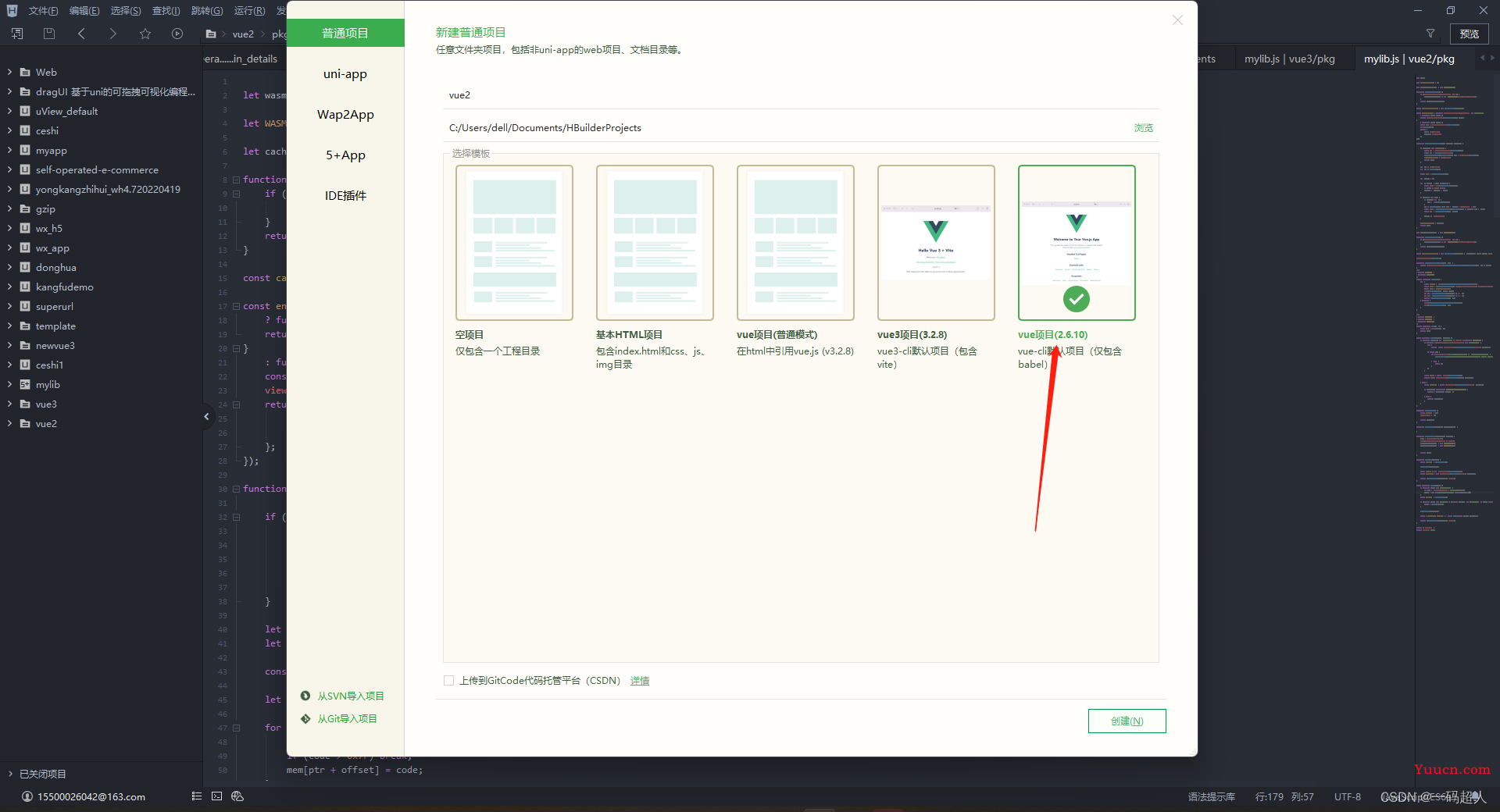Expand the ceshi project

[x=10, y=130]
